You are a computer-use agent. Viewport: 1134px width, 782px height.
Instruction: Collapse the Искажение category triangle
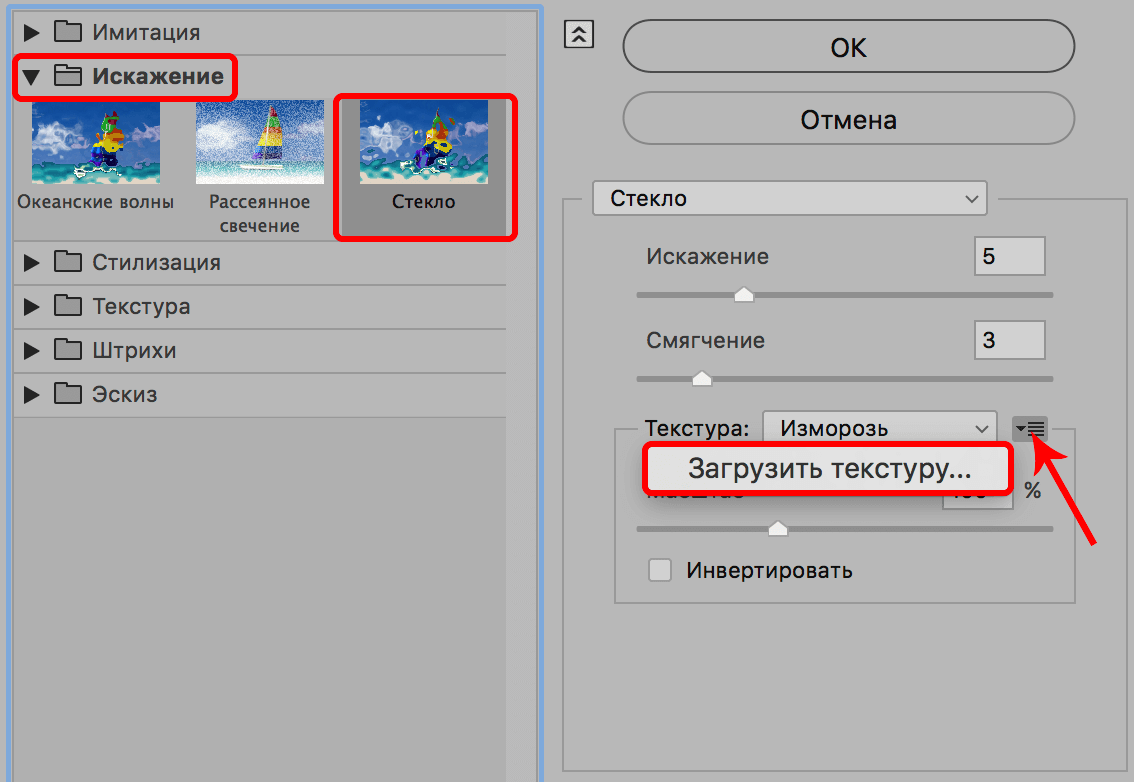coord(30,76)
